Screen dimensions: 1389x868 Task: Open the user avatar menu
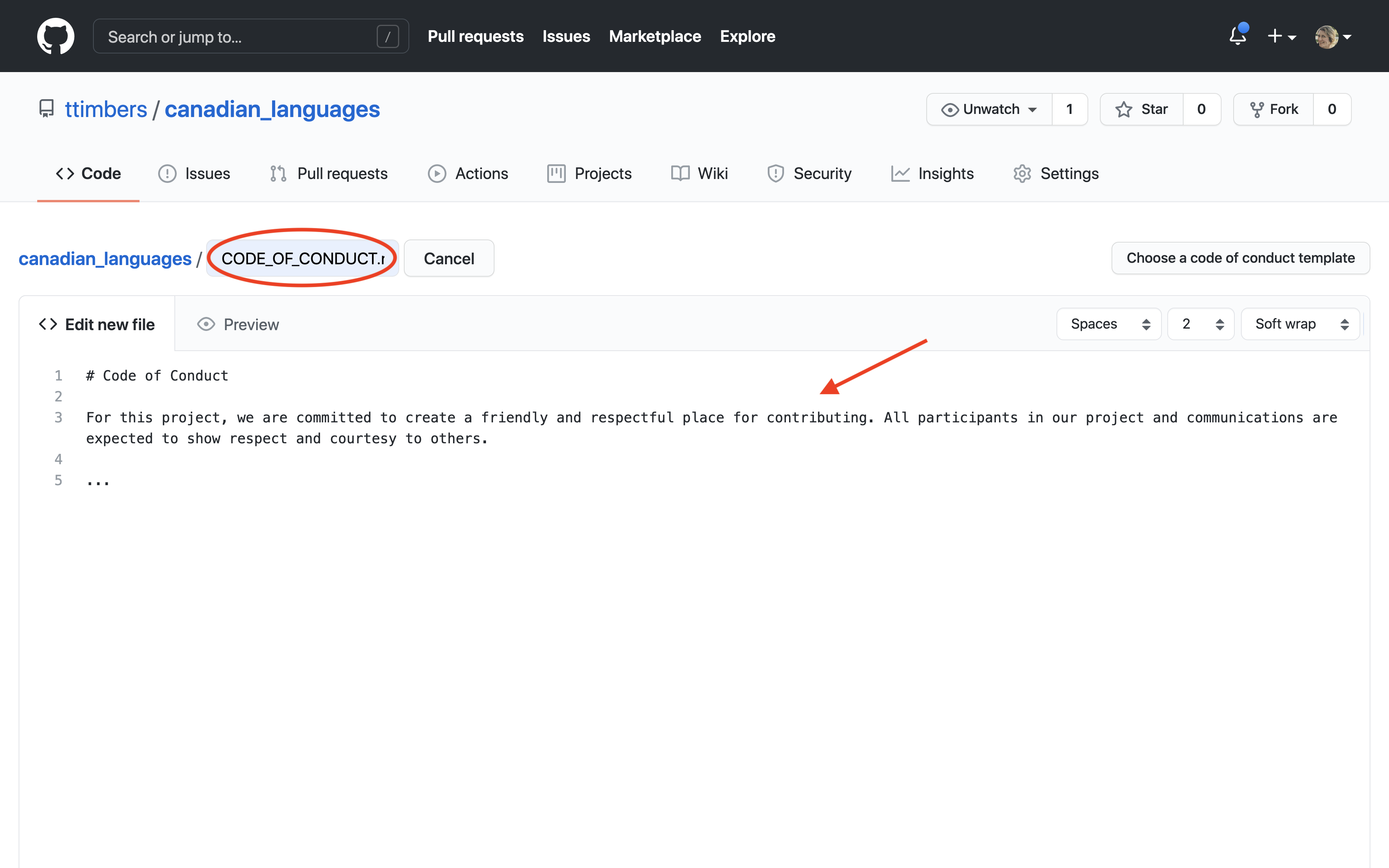pyautogui.click(x=1333, y=36)
